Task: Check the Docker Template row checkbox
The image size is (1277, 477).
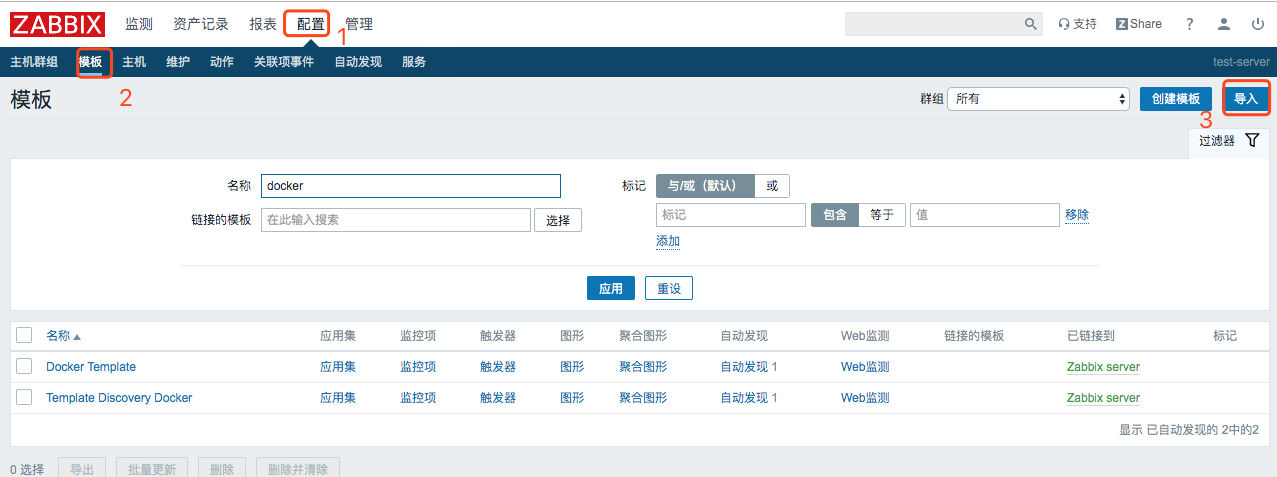Action: 25,366
